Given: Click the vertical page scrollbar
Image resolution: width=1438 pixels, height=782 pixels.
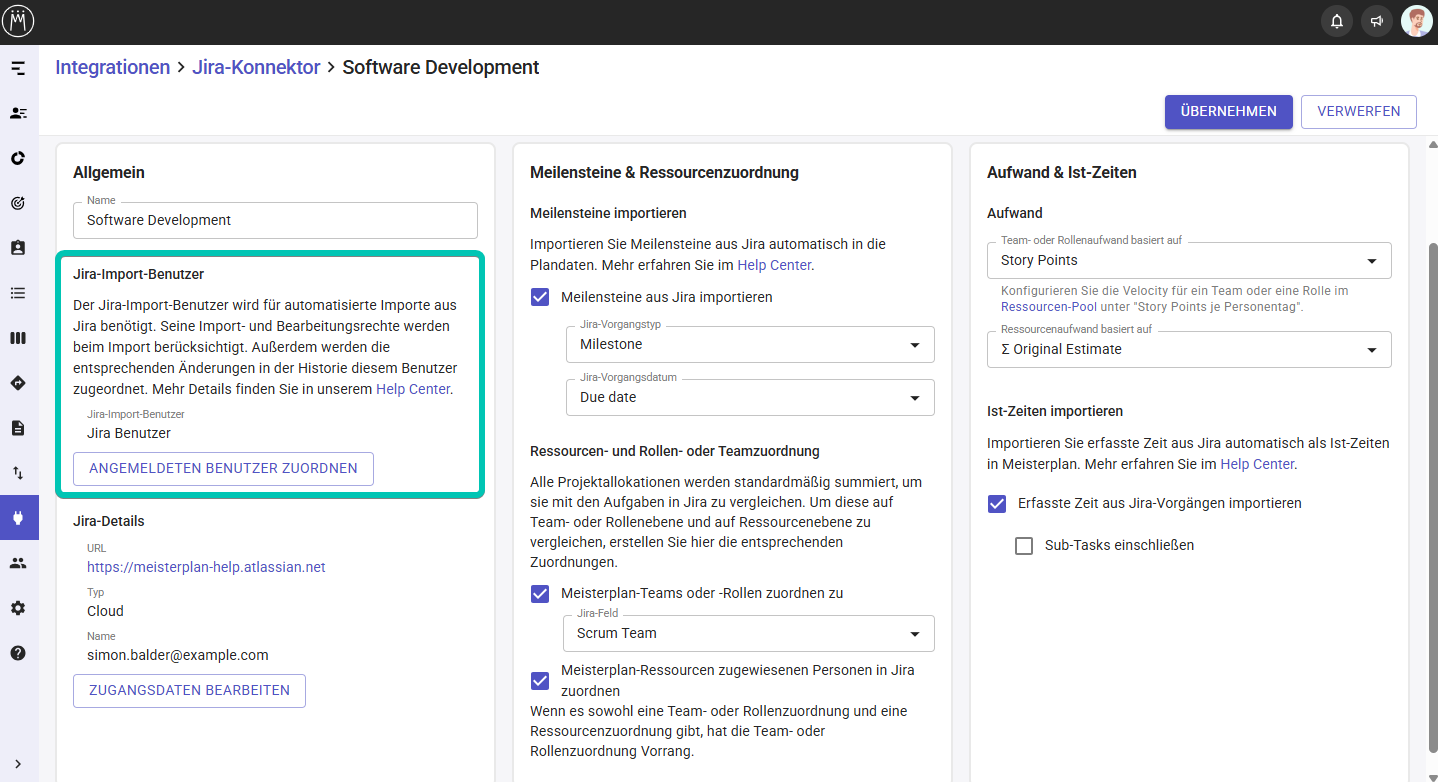Looking at the screenshot, I should click(1431, 498).
